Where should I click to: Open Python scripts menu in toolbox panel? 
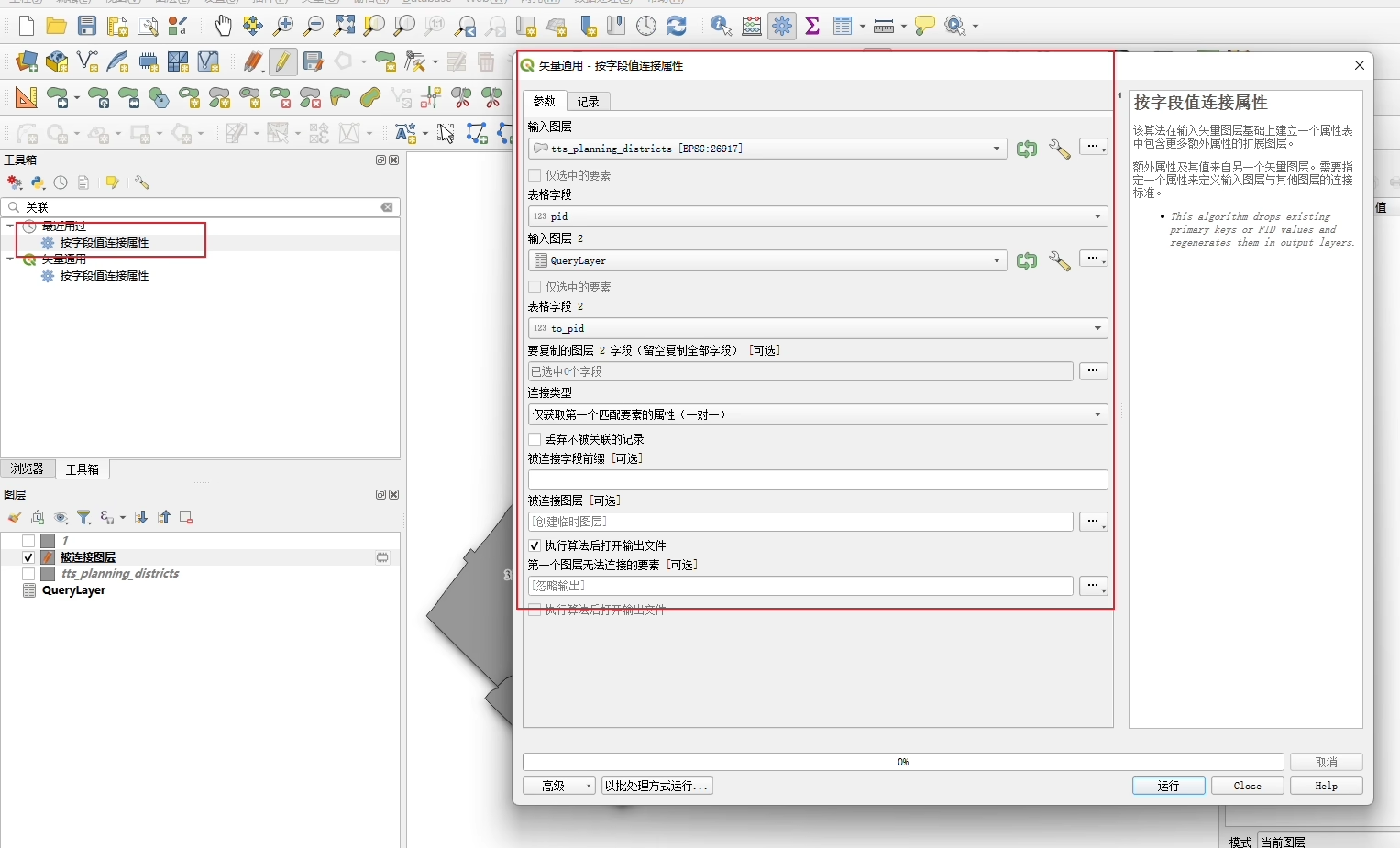pos(38,182)
